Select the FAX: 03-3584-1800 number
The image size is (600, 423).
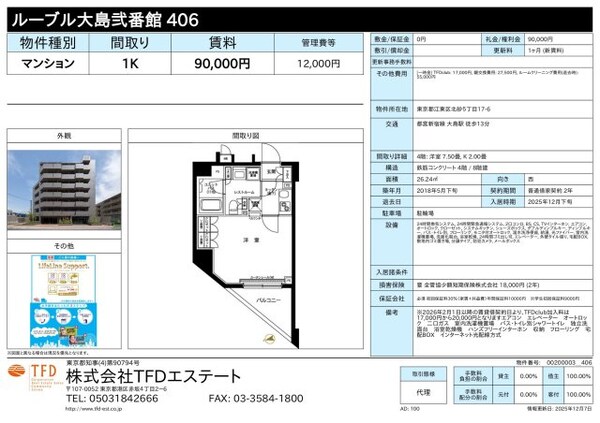coord(256,399)
